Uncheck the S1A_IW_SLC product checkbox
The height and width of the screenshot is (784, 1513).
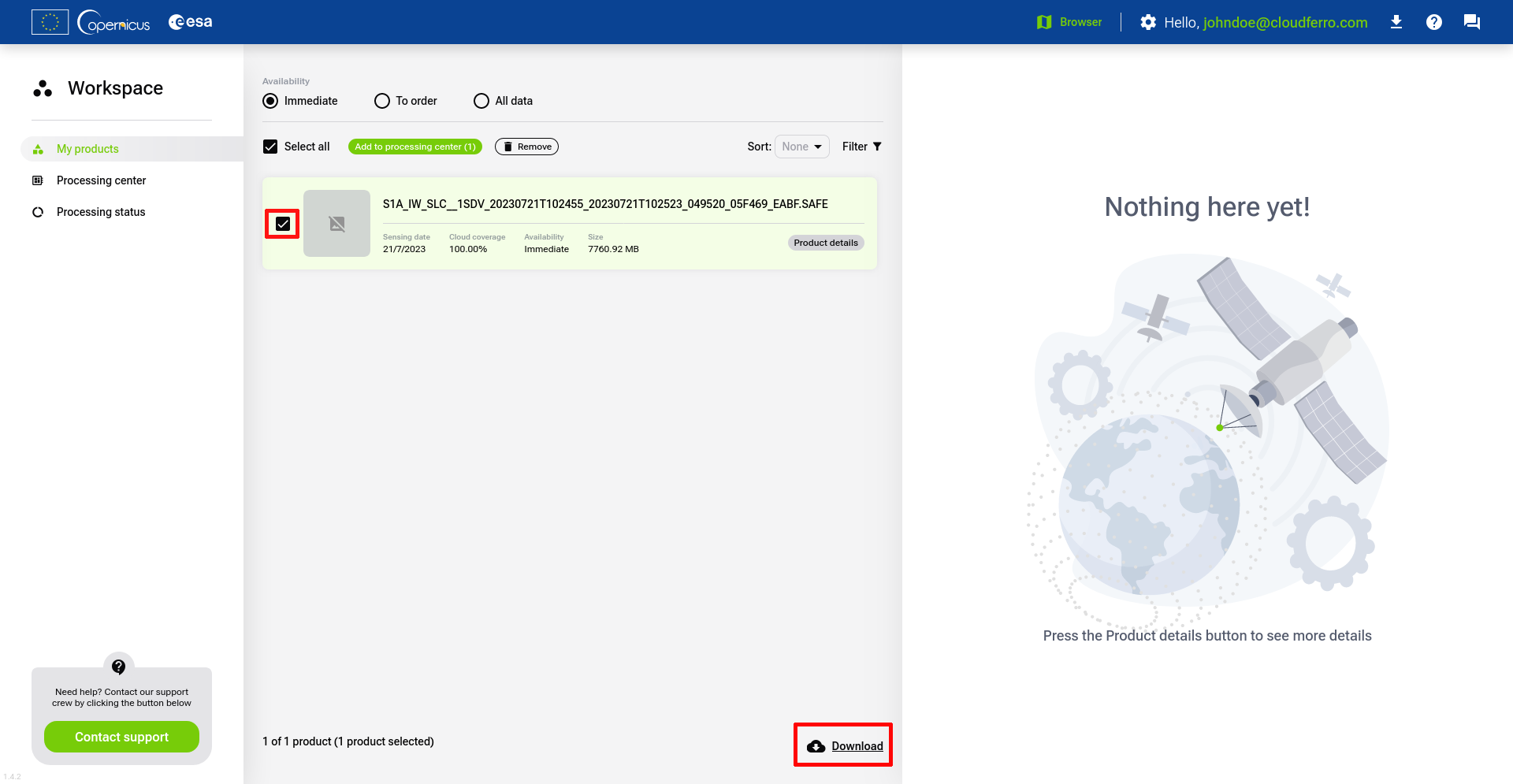coord(283,224)
